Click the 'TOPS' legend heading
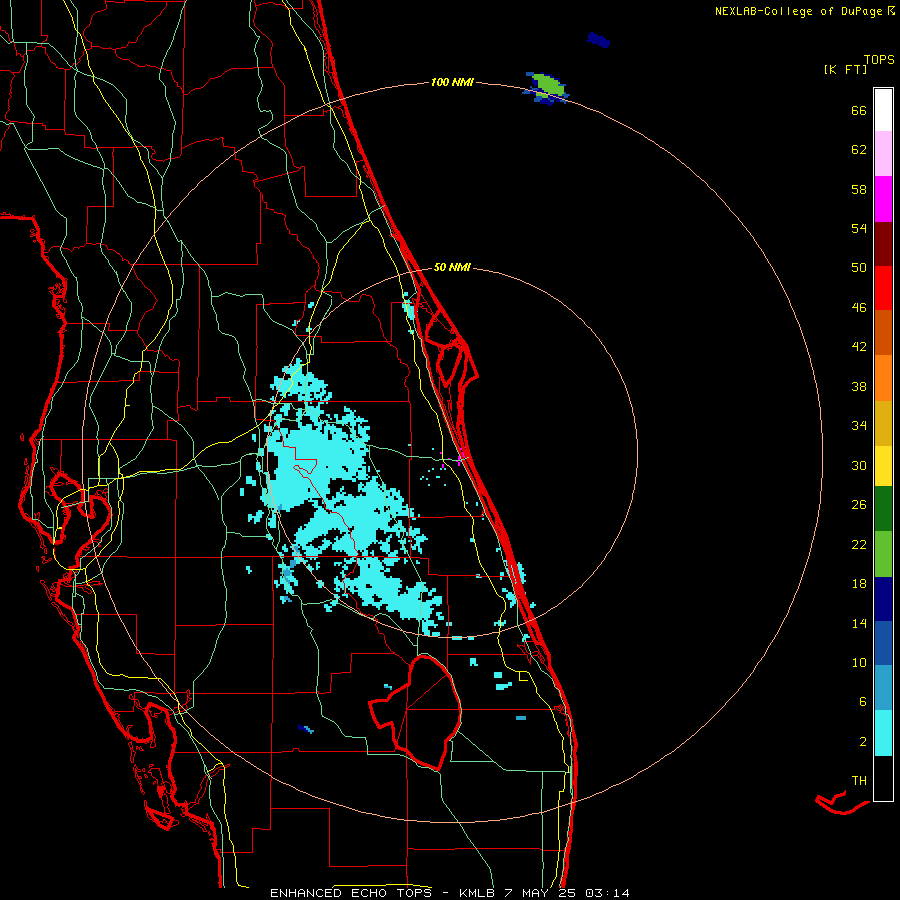The image size is (900, 900). pos(879,60)
